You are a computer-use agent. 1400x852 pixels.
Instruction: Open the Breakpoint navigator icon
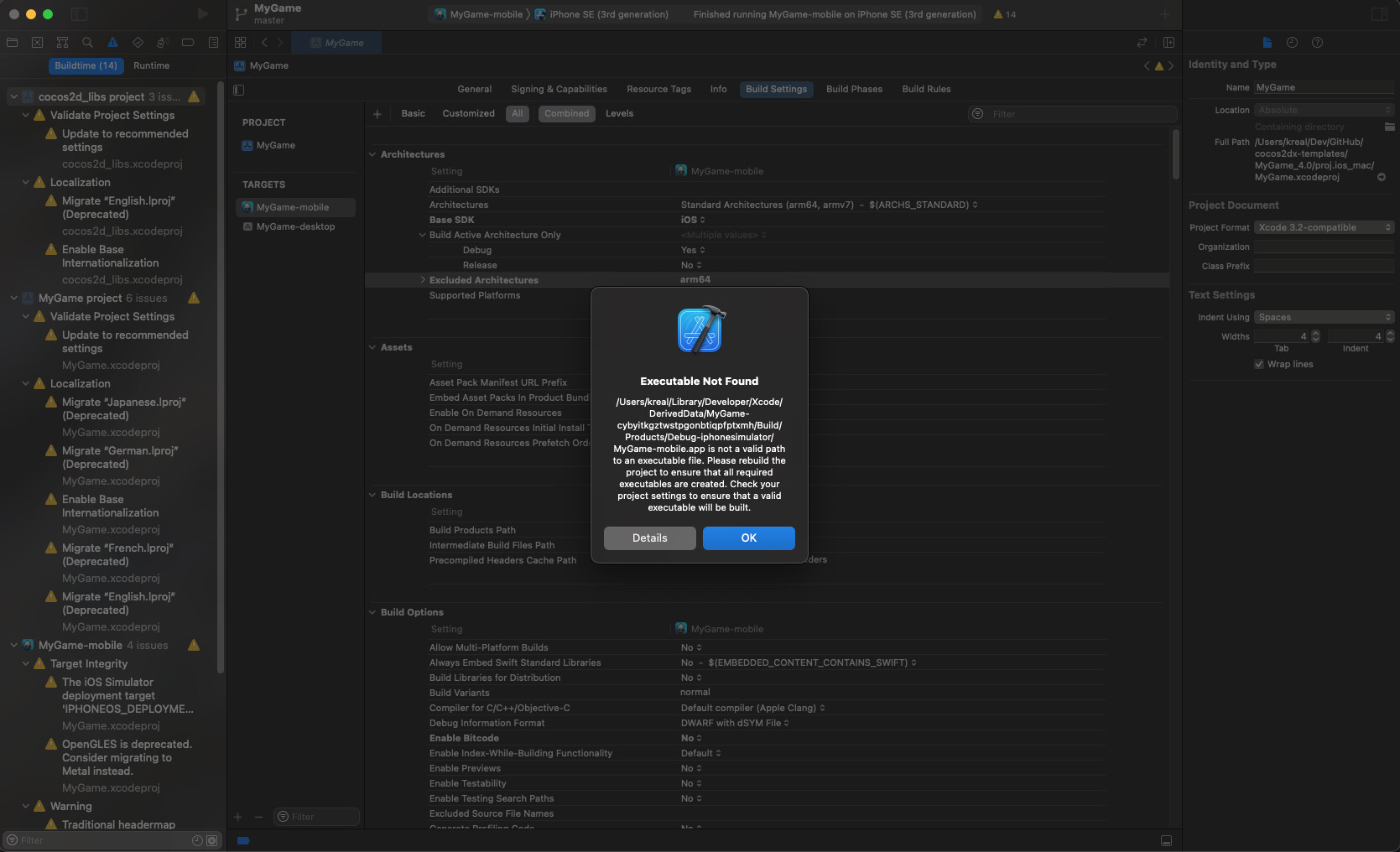[x=188, y=42]
